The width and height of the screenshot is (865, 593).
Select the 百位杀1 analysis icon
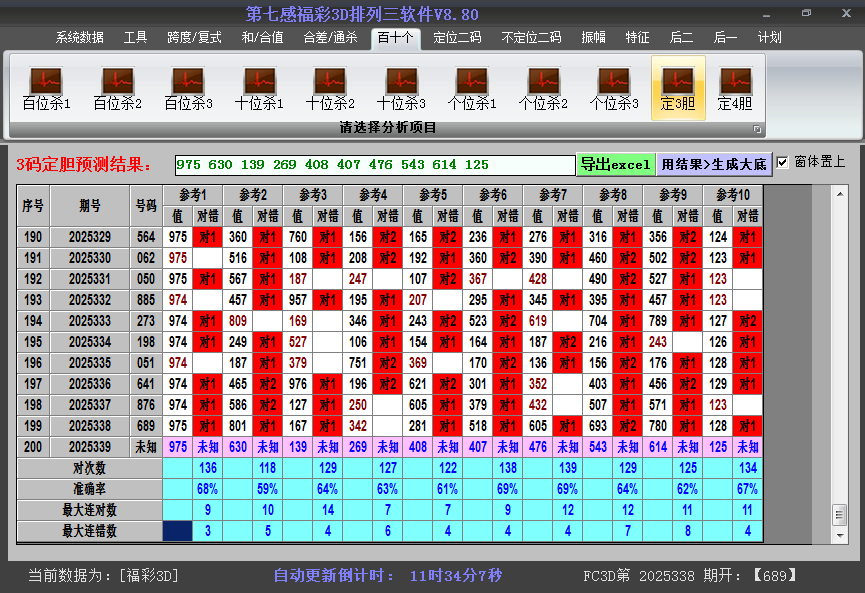point(46,88)
